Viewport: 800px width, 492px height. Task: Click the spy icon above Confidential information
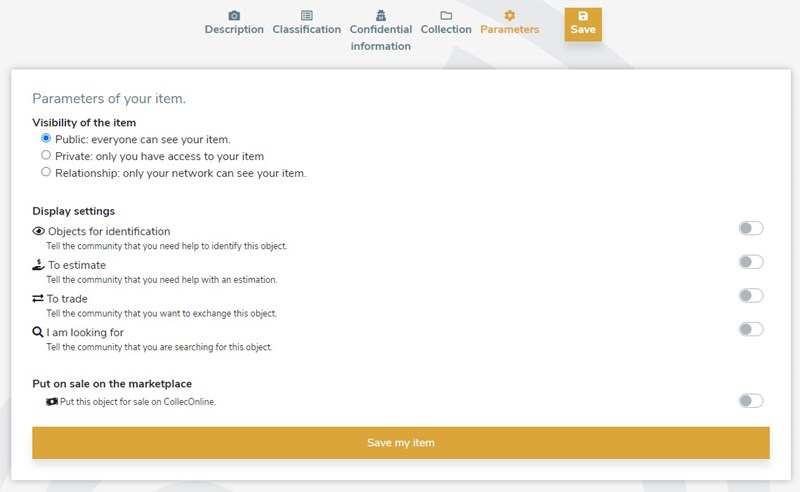coord(381,15)
